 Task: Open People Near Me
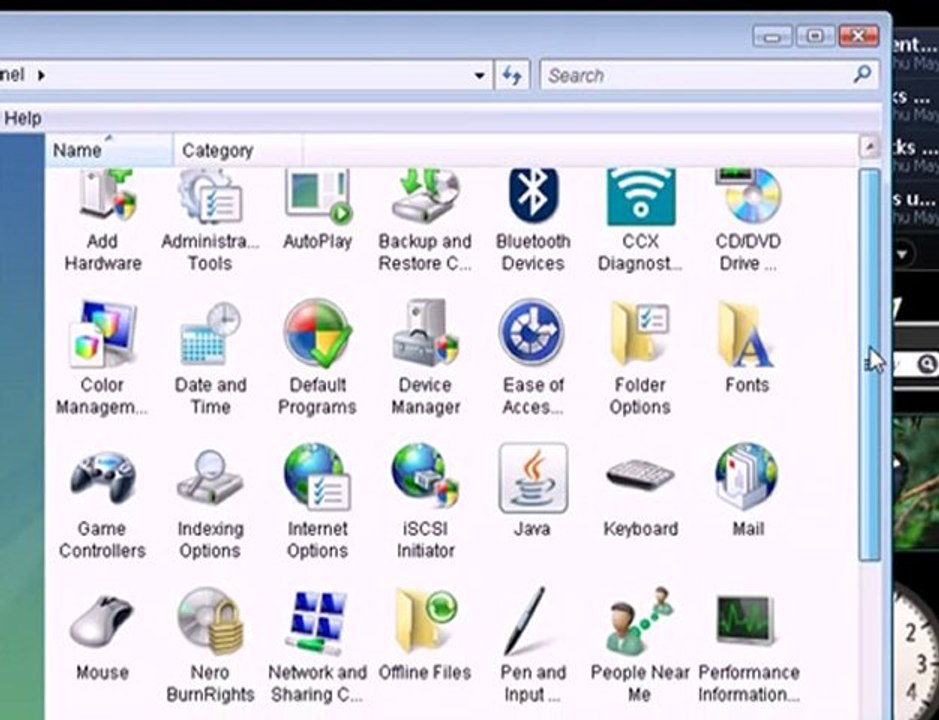click(x=640, y=646)
